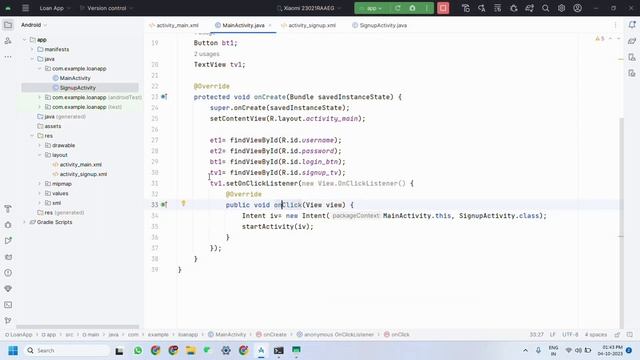Open the Windows Start menu
640x360 pixels.
(x=13, y=350)
